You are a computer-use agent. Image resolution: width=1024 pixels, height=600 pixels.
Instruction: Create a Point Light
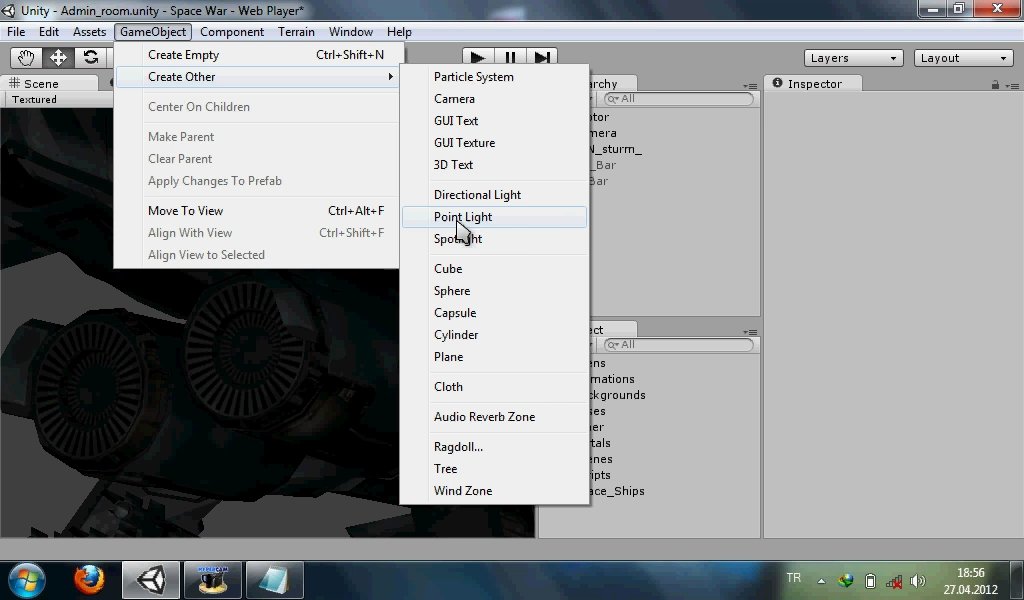pyautogui.click(x=494, y=217)
